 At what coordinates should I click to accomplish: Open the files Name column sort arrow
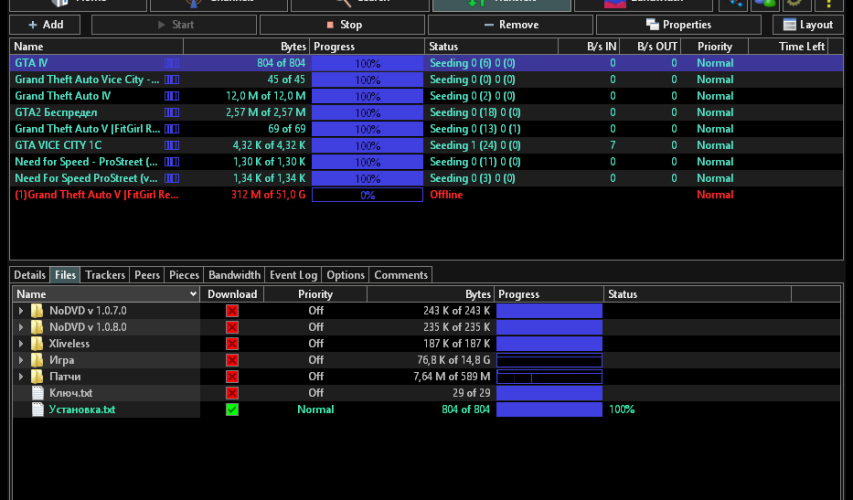tap(193, 294)
